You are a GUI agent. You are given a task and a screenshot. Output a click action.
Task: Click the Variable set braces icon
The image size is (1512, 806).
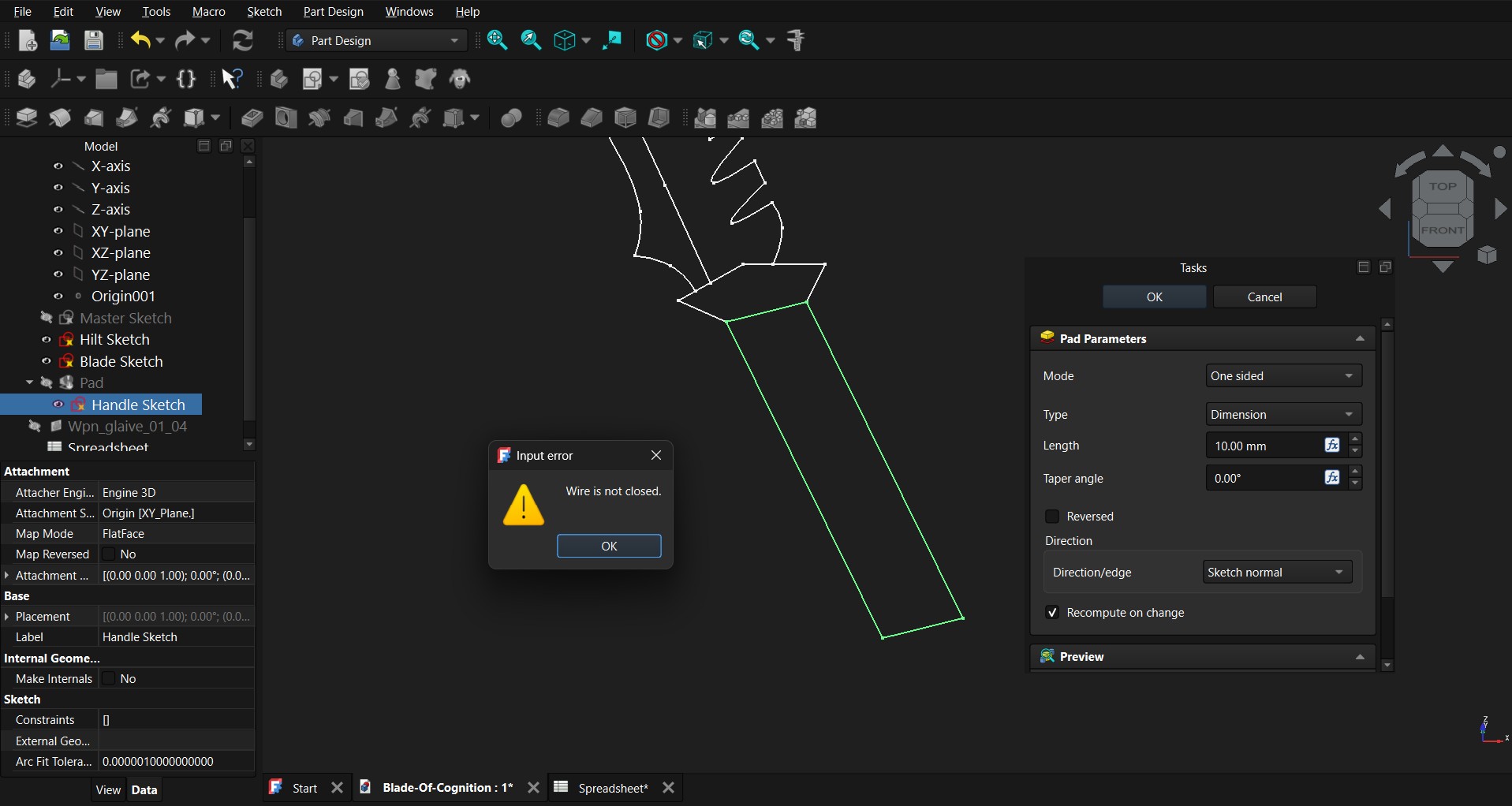187,79
